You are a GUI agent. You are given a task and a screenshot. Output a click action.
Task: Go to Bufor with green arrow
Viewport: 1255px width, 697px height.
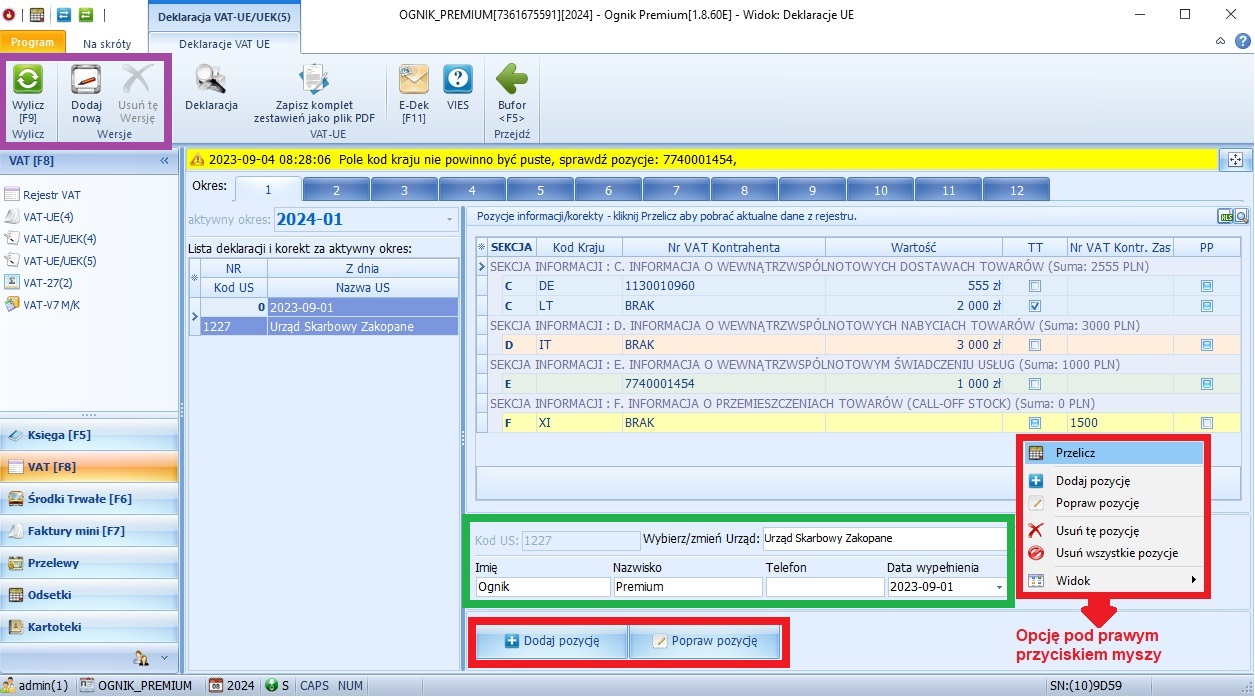(512, 80)
